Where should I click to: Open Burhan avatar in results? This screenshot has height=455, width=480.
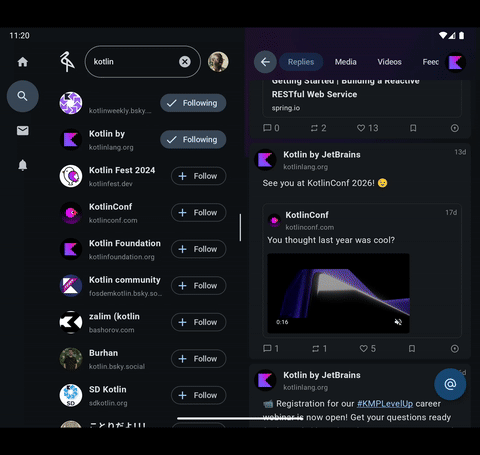click(71, 359)
